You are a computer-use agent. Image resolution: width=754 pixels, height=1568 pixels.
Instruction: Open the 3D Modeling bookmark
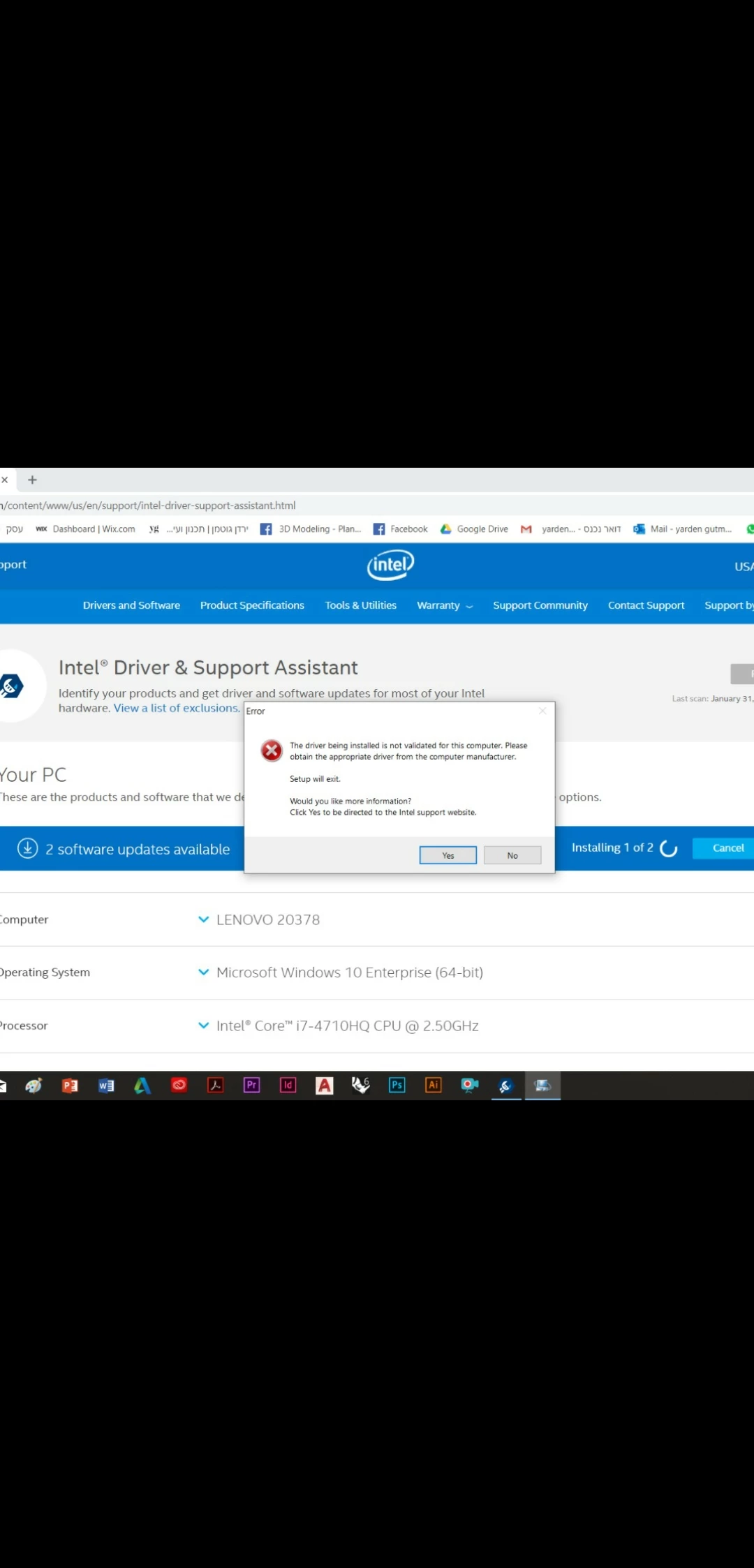[x=311, y=529]
